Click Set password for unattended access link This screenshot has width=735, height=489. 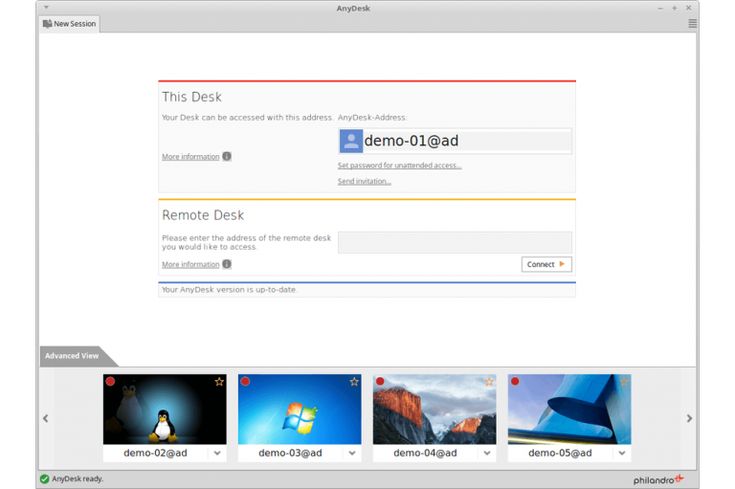[x=399, y=166]
